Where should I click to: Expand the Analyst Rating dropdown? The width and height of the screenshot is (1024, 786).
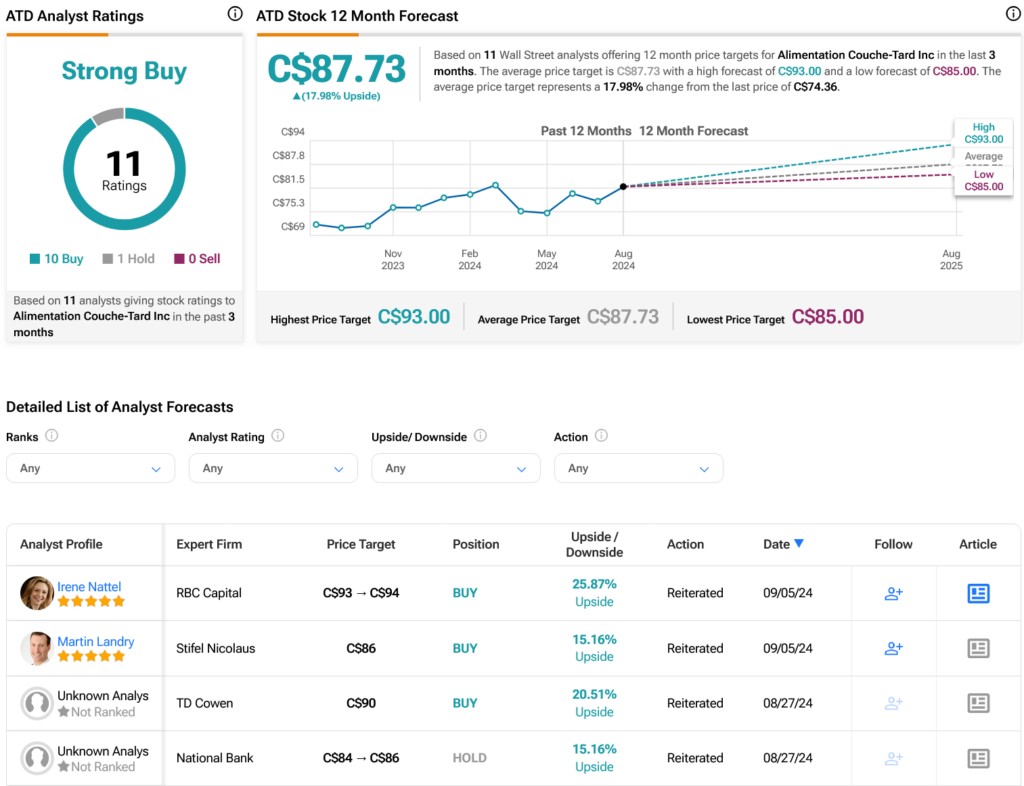click(x=273, y=468)
